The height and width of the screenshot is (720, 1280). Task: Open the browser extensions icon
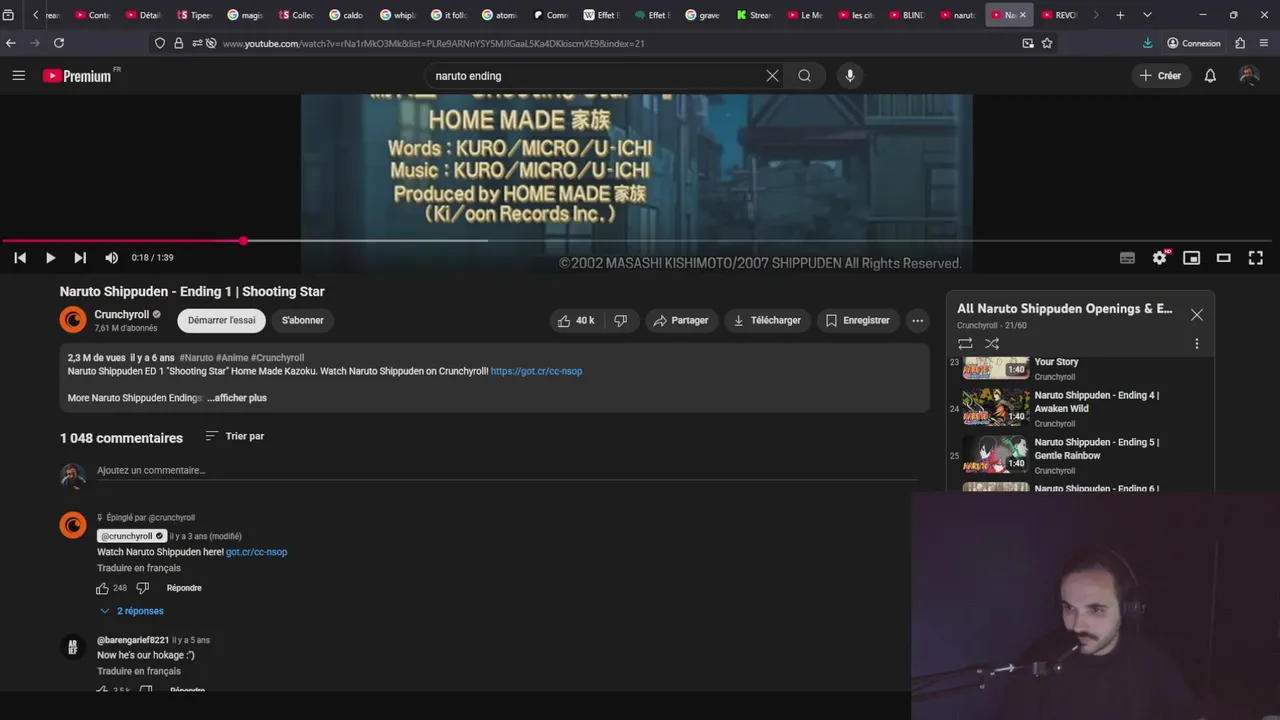click(1240, 43)
